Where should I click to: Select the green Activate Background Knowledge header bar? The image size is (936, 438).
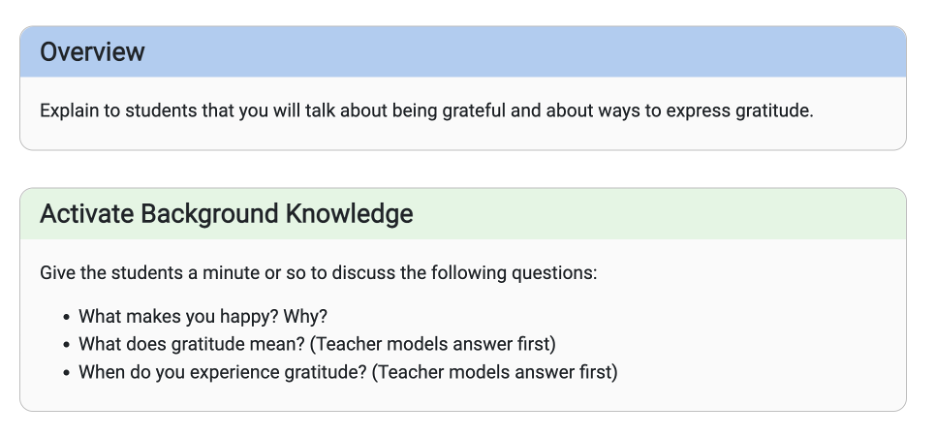463,214
